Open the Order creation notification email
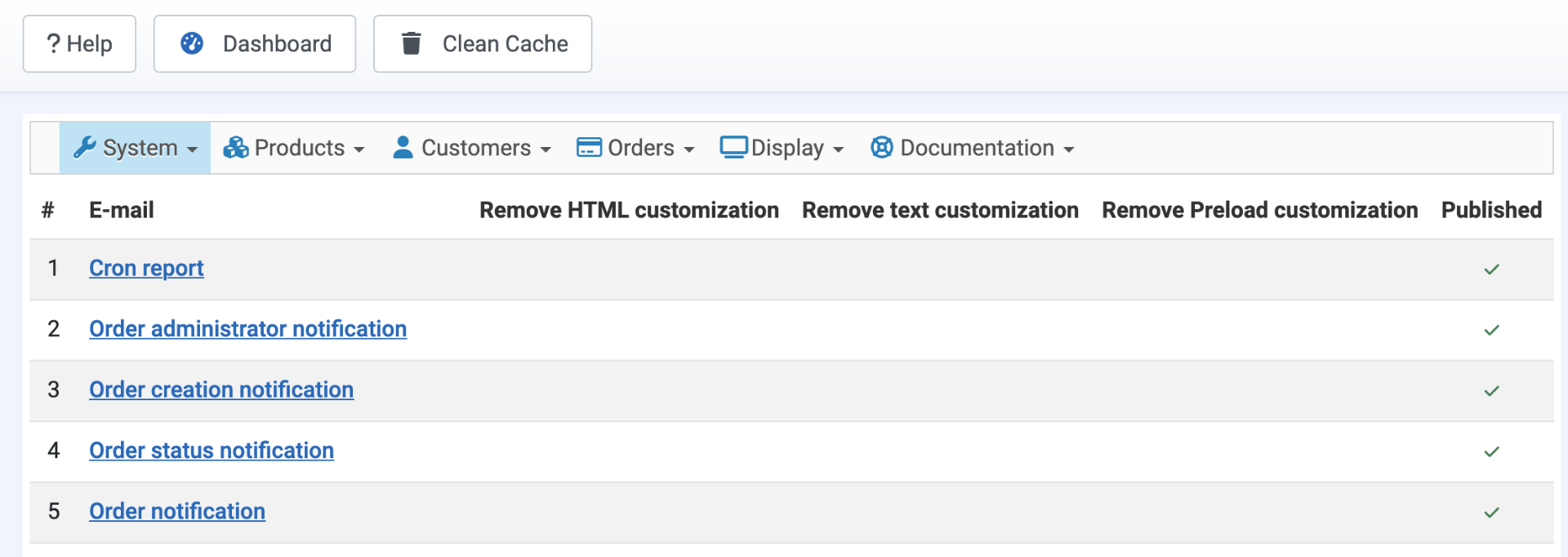The height and width of the screenshot is (557, 1568). pyautogui.click(x=221, y=390)
